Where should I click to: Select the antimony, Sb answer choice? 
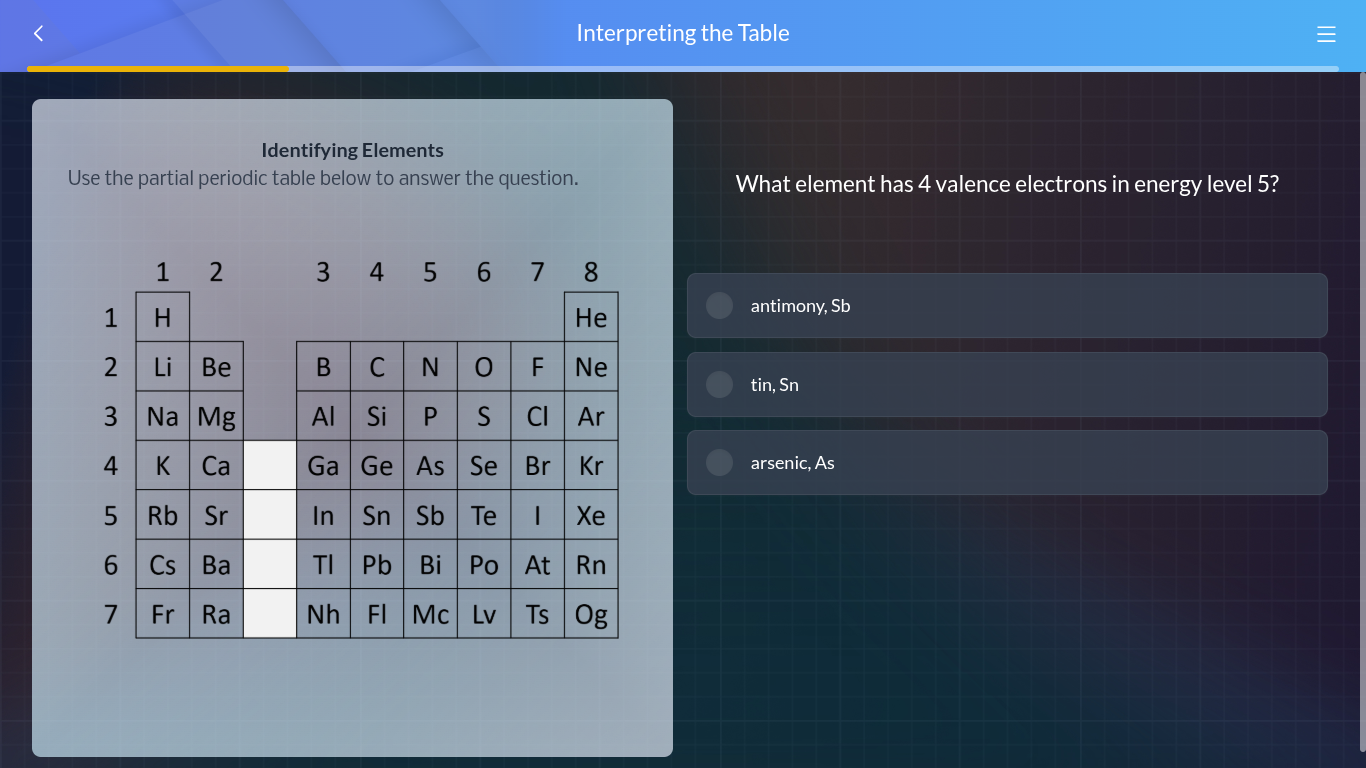tap(1006, 305)
